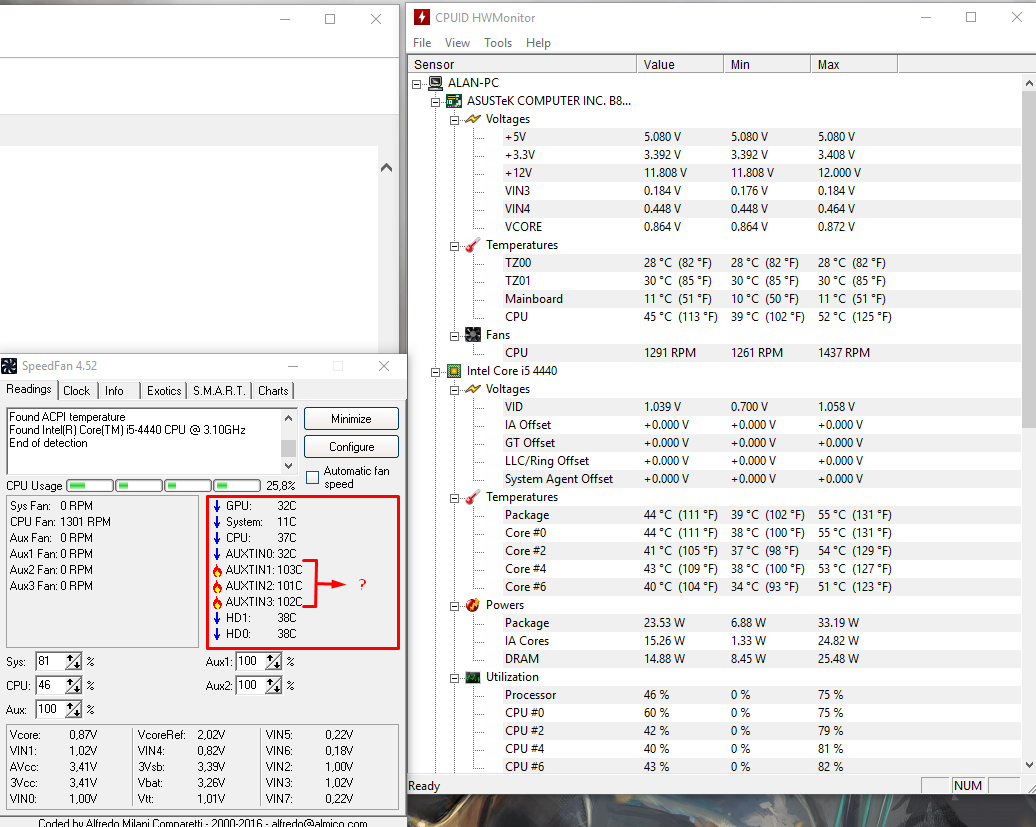The width and height of the screenshot is (1036, 827).
Task: Collapse the ALAN-PC tree node
Action: click(417, 83)
